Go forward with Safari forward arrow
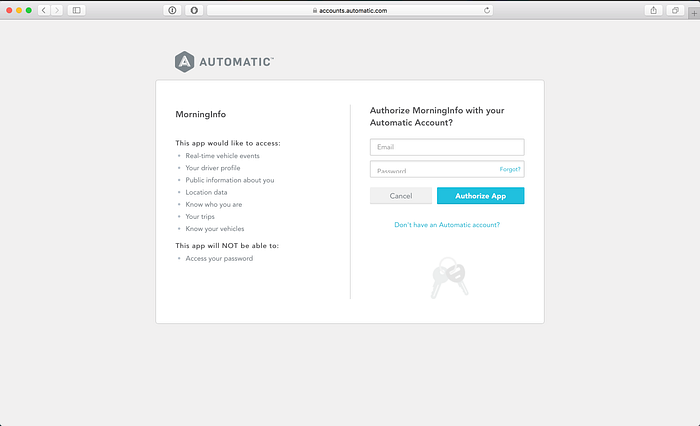 tap(57, 10)
